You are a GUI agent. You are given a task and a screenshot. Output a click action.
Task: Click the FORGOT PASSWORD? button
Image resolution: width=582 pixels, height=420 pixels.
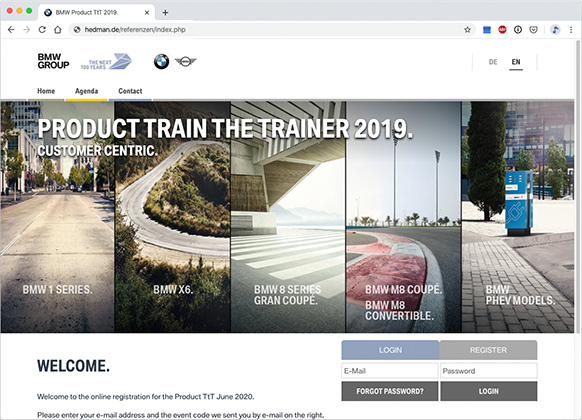[390, 391]
